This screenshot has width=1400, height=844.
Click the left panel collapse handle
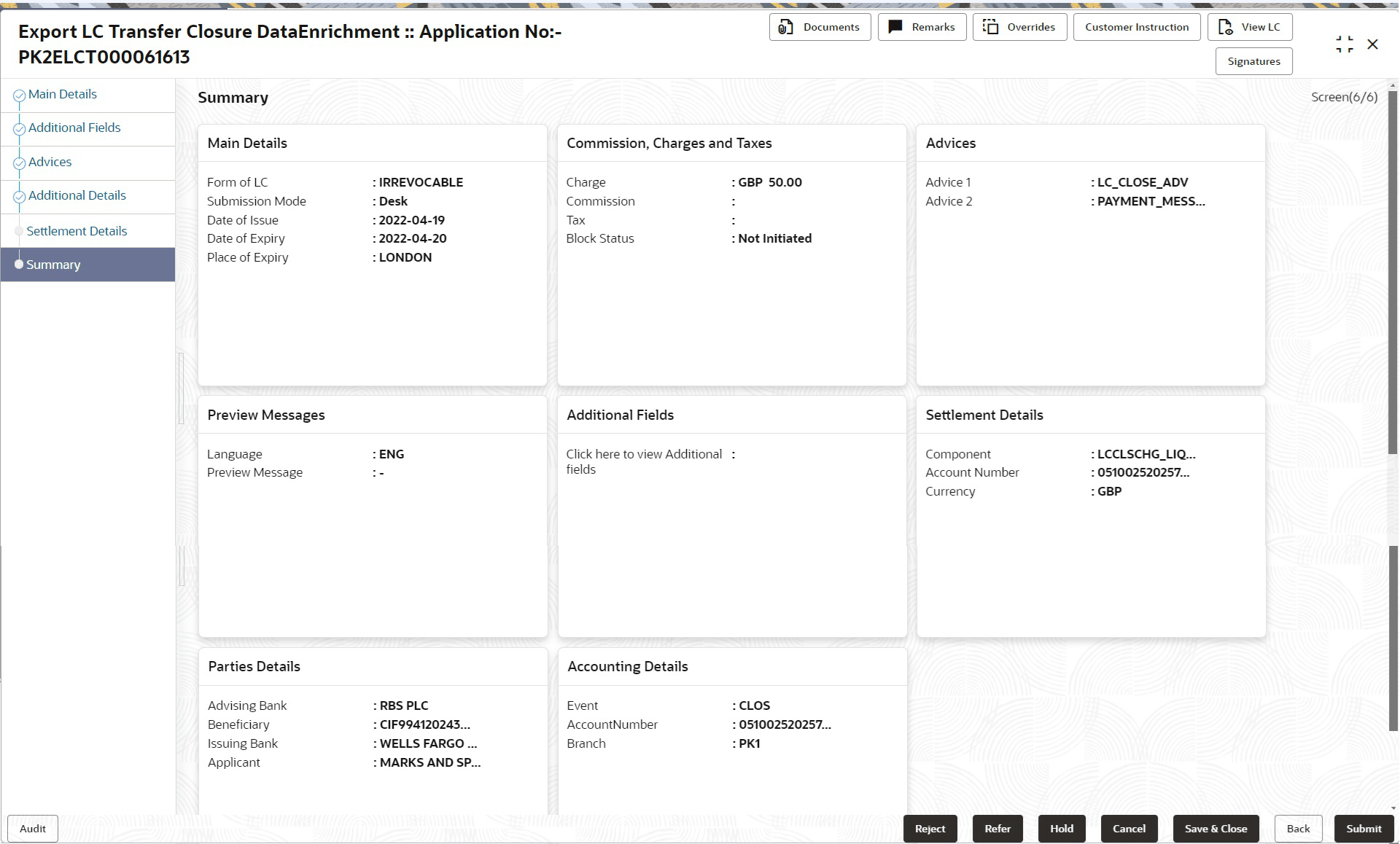pos(181,388)
